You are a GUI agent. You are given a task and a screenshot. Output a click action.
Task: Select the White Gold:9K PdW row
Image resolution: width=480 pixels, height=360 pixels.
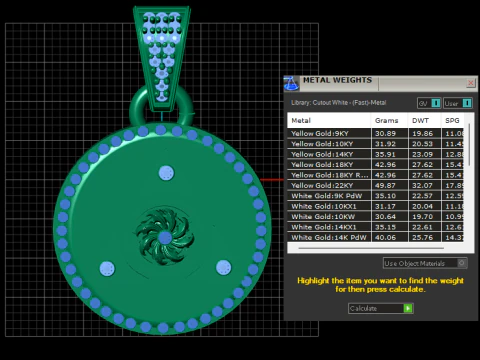pyautogui.click(x=375, y=196)
